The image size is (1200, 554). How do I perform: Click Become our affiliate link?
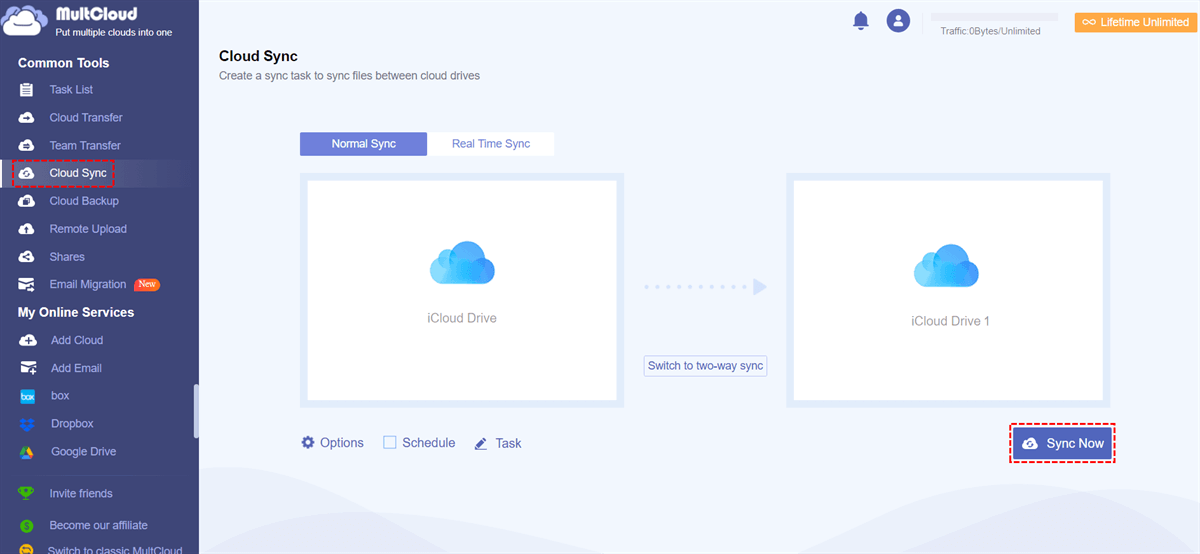pyautogui.click(x=98, y=525)
